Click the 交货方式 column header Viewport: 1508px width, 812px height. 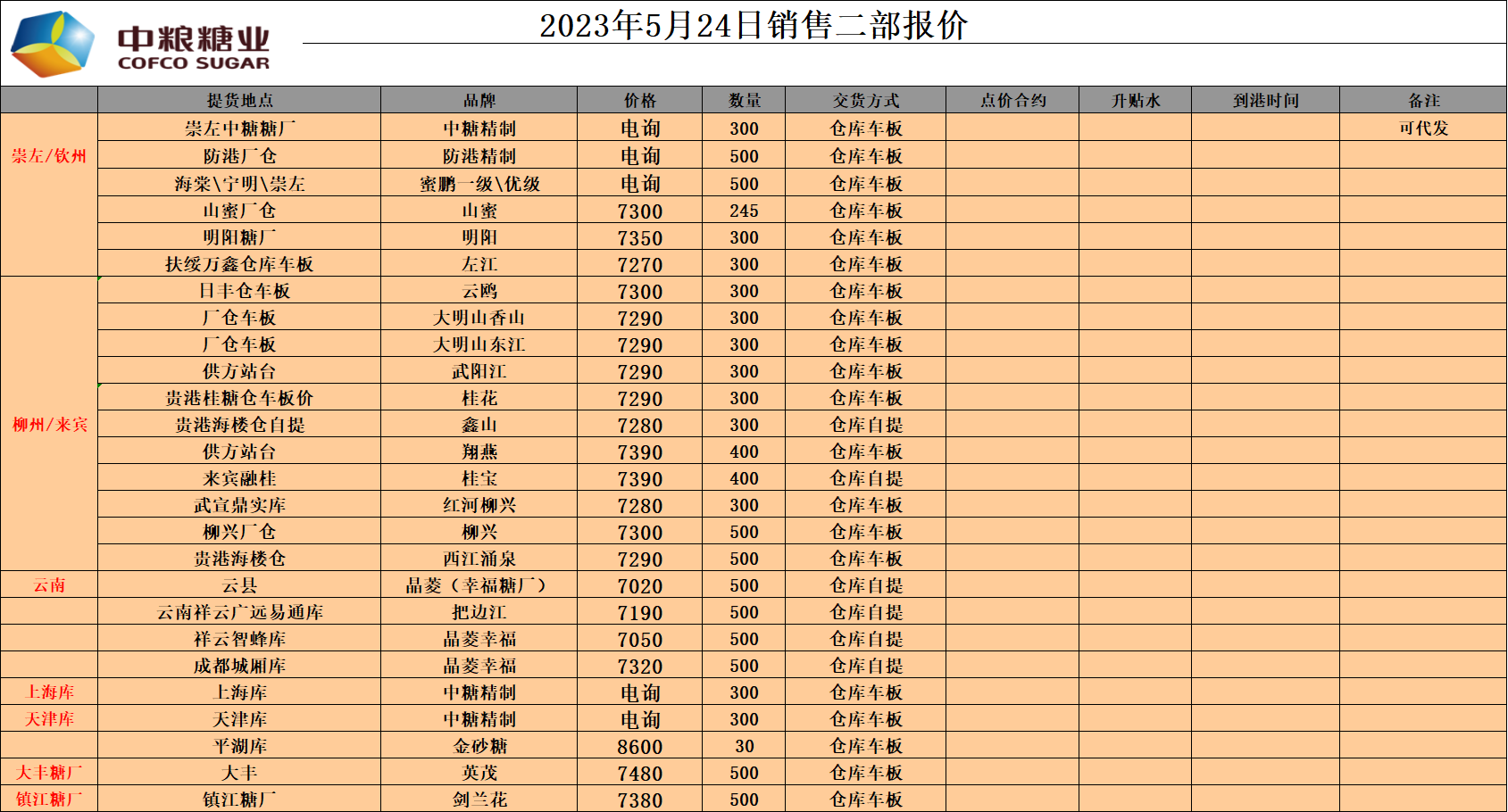[865, 101]
